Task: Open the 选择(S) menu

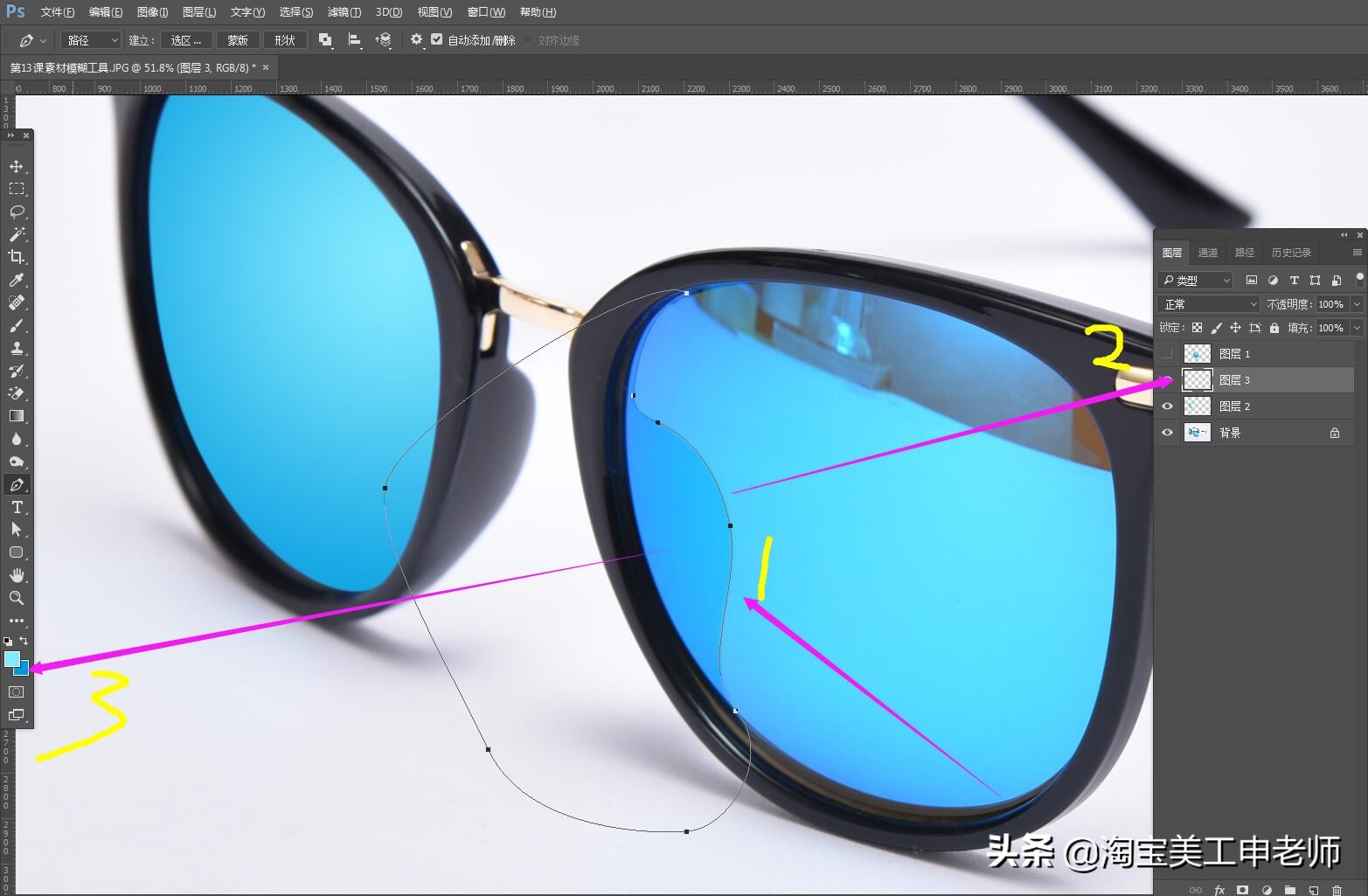Action: pos(296,12)
